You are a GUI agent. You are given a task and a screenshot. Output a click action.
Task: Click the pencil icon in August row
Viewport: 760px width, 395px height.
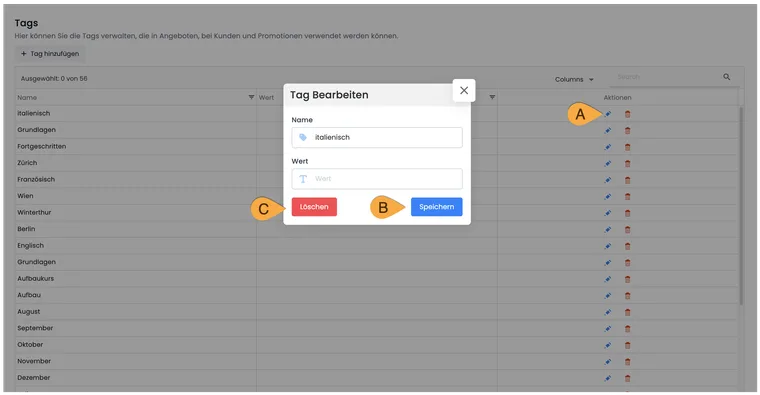pos(608,312)
